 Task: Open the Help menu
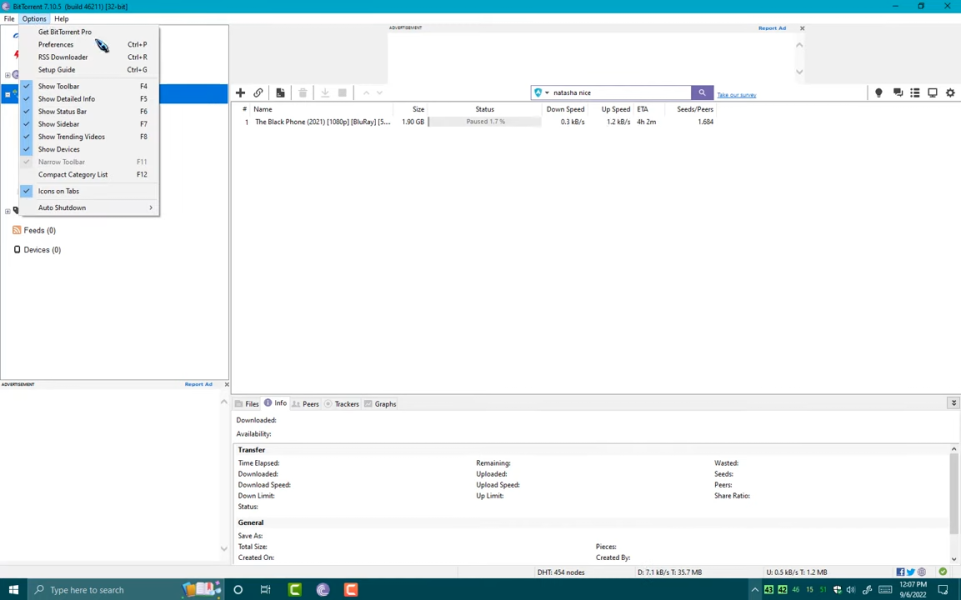tap(61, 19)
